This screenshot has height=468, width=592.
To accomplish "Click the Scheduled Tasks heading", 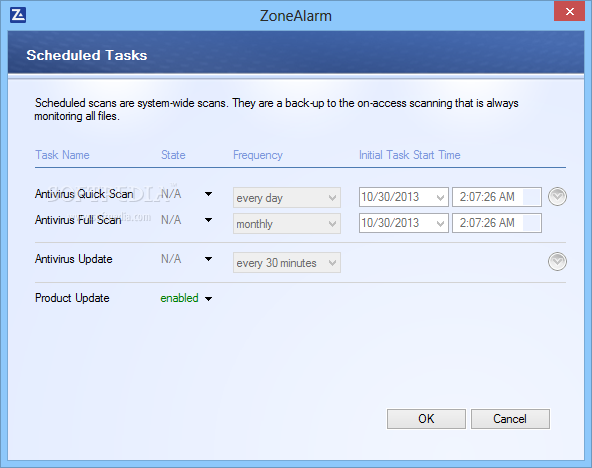I will point(87,55).
